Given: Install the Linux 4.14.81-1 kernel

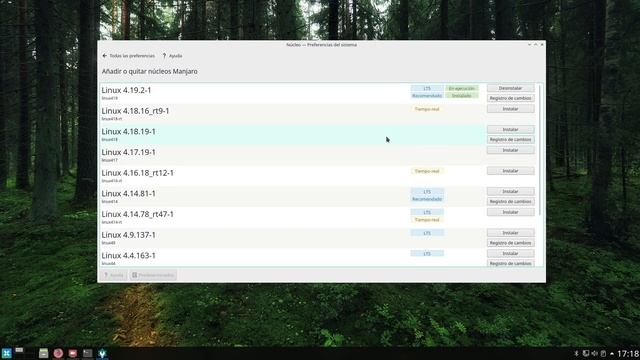Looking at the screenshot, I should coord(510,191).
